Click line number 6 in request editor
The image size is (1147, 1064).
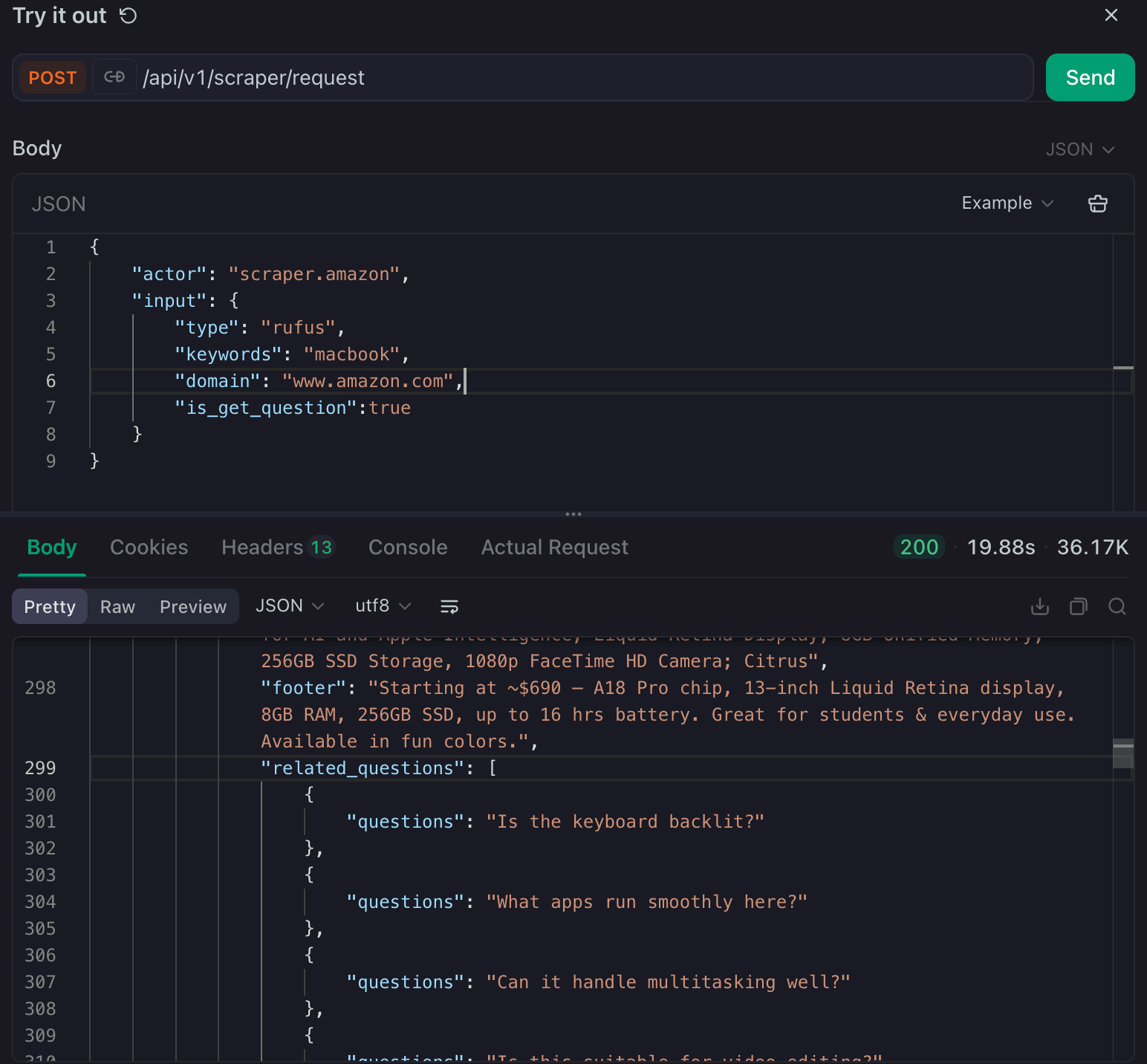coord(51,381)
